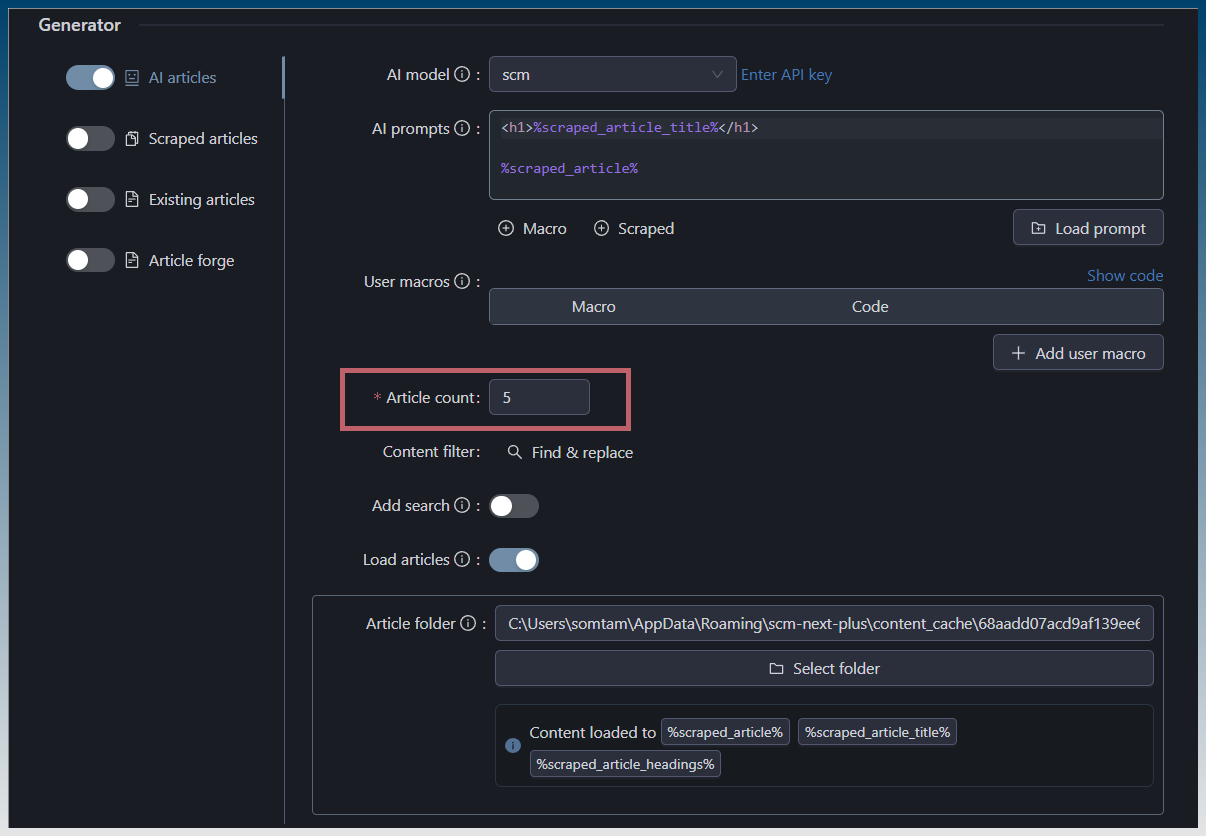Disable the Load articles toggle
The height and width of the screenshot is (836, 1206).
[x=514, y=560]
